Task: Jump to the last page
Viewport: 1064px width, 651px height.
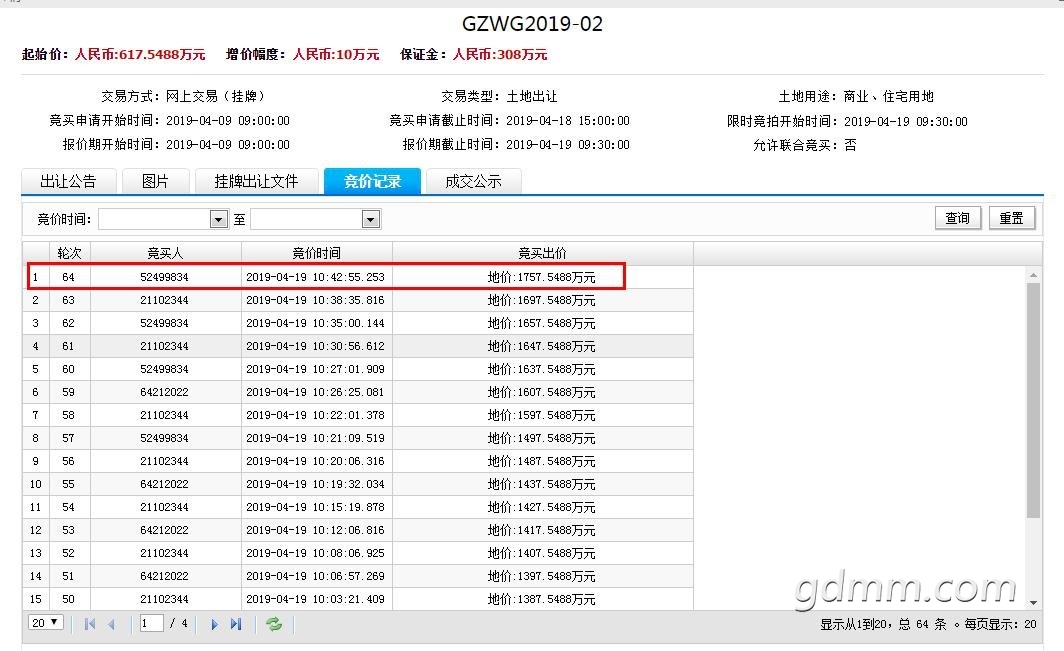Action: [x=235, y=624]
